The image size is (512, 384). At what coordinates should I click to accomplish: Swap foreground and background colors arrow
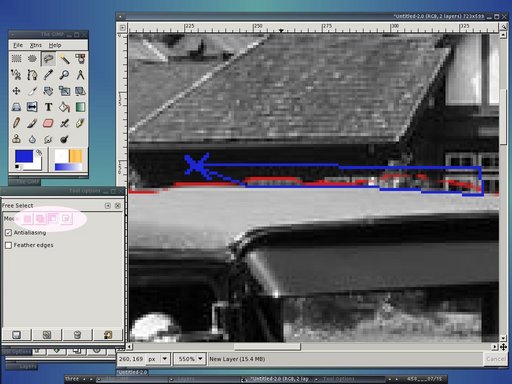pos(39,153)
